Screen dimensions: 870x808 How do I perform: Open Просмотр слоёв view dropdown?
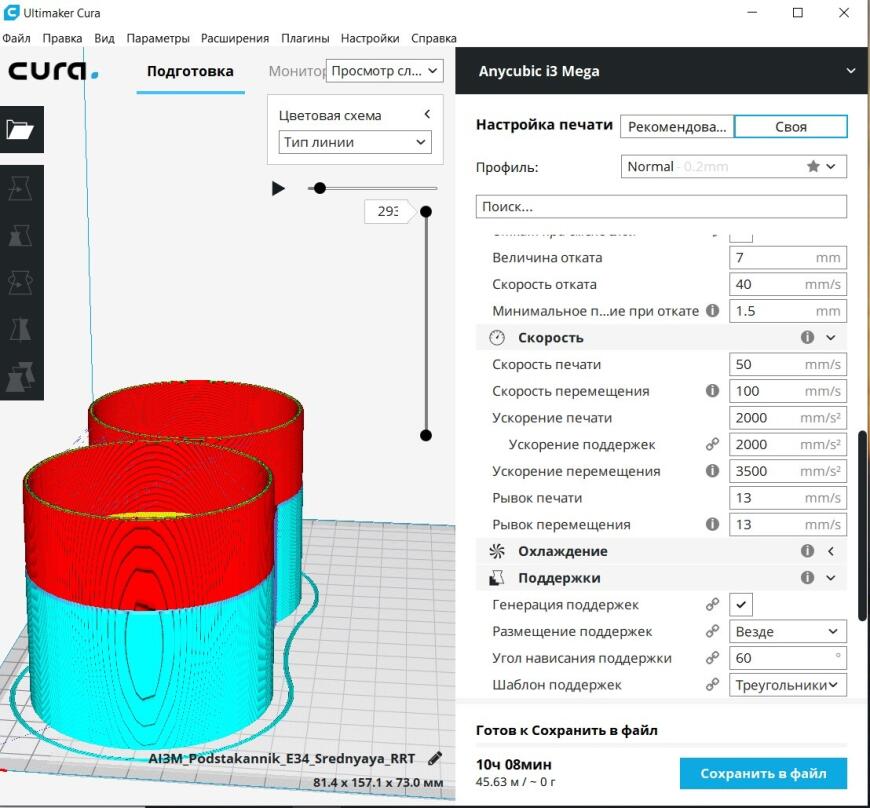pos(385,71)
